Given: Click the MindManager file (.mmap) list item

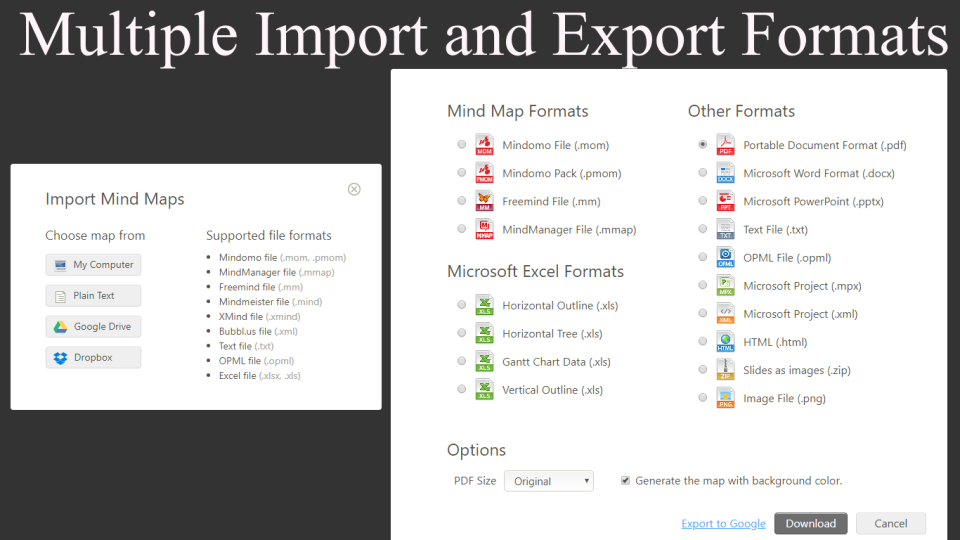Looking at the screenshot, I should pyautogui.click(x=277, y=272).
